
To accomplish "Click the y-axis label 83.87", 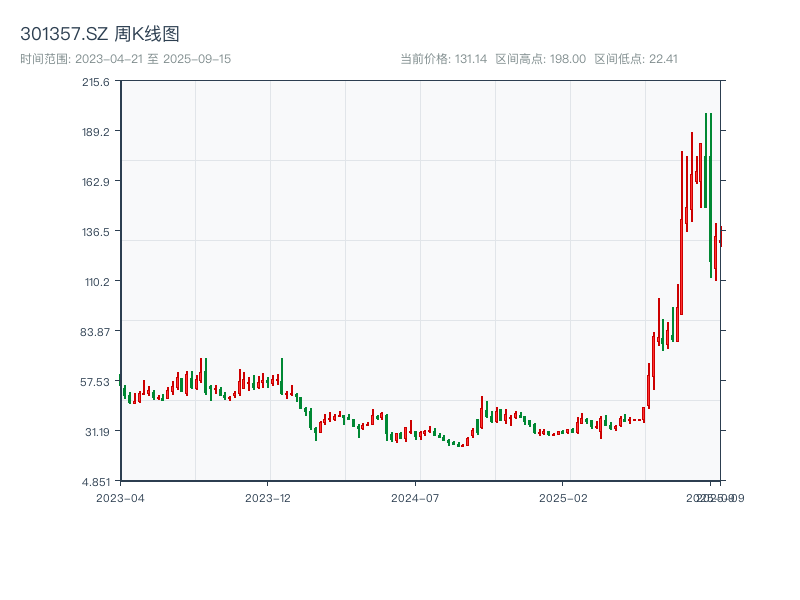I will pyautogui.click(x=95, y=332).
